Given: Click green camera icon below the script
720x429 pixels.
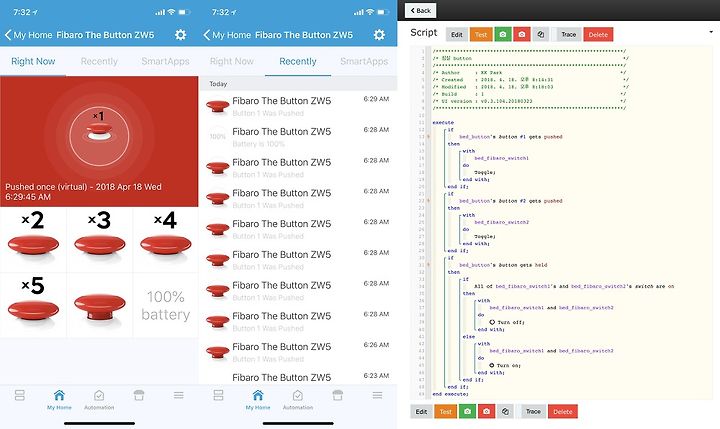Looking at the screenshot, I should pyautogui.click(x=467, y=412).
